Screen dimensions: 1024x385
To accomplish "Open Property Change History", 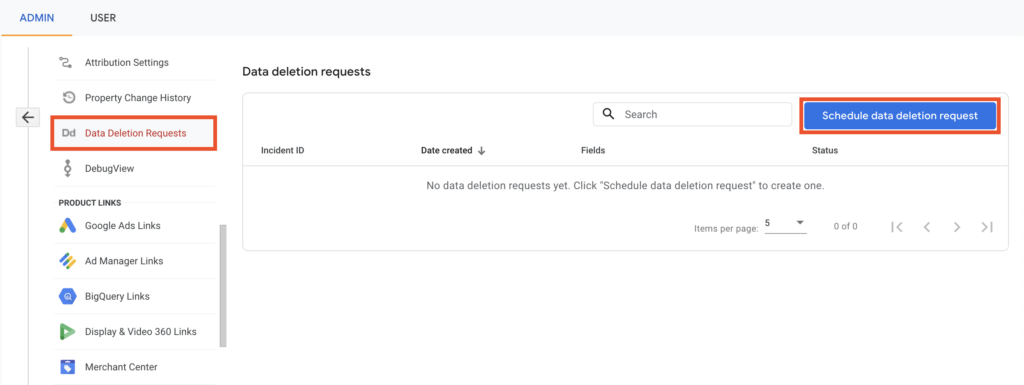I will [x=138, y=98].
